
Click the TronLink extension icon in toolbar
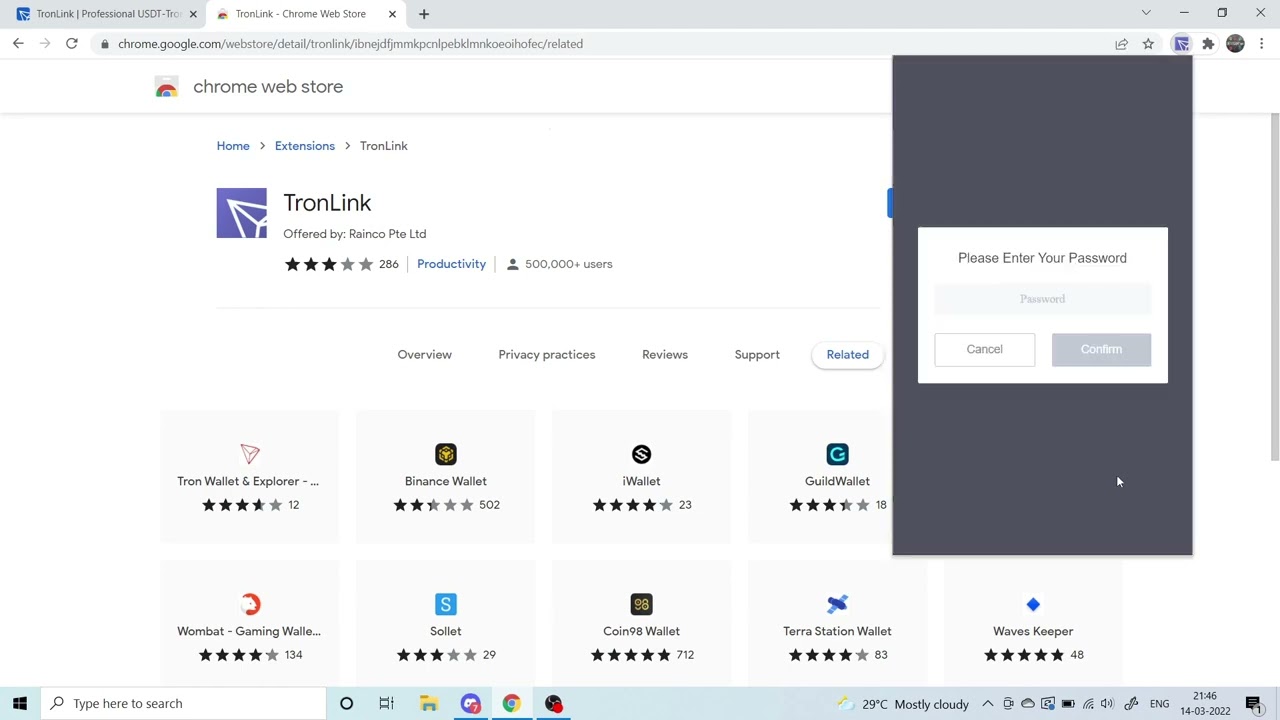click(1182, 44)
